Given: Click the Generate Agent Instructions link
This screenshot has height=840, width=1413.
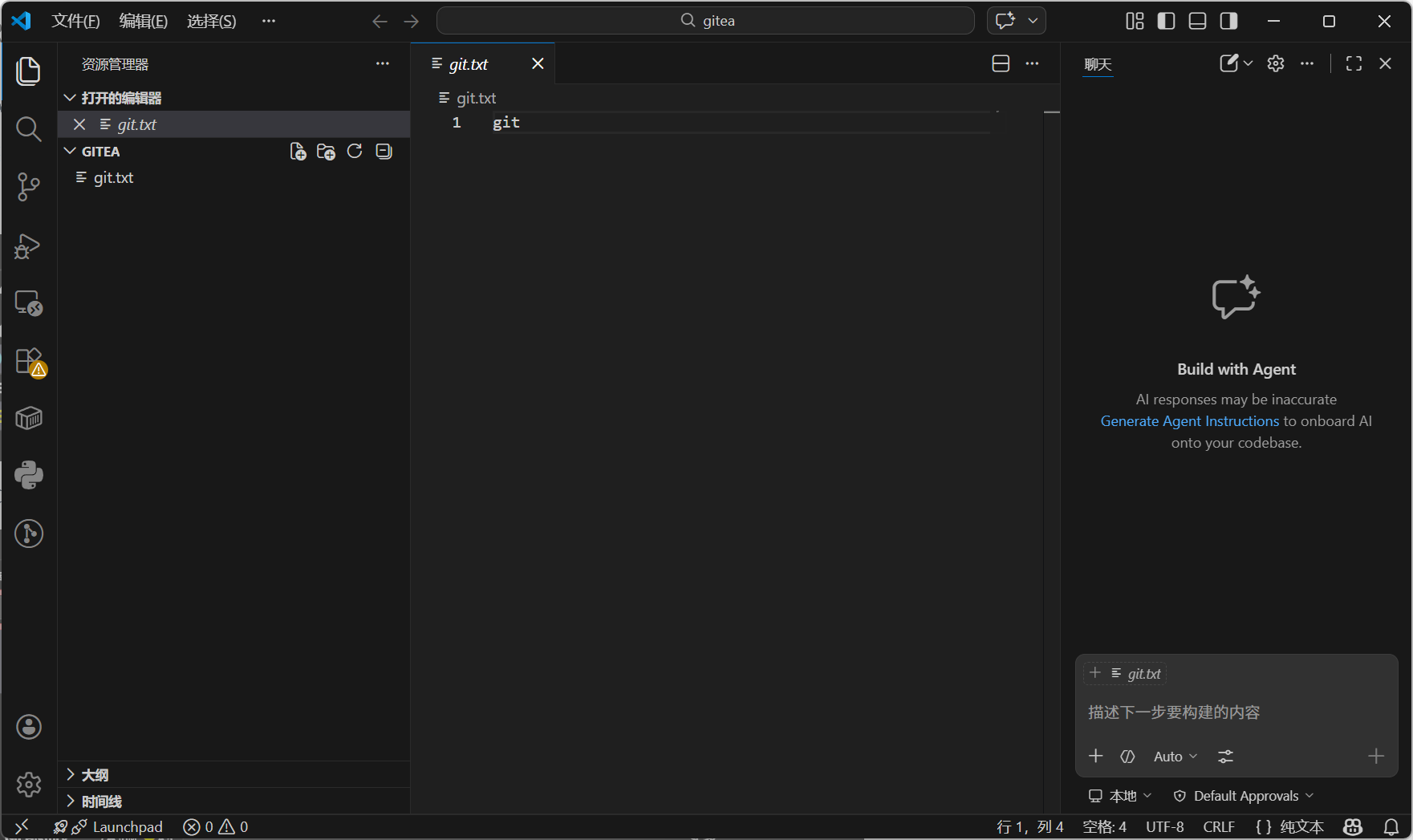Looking at the screenshot, I should 1189,421.
